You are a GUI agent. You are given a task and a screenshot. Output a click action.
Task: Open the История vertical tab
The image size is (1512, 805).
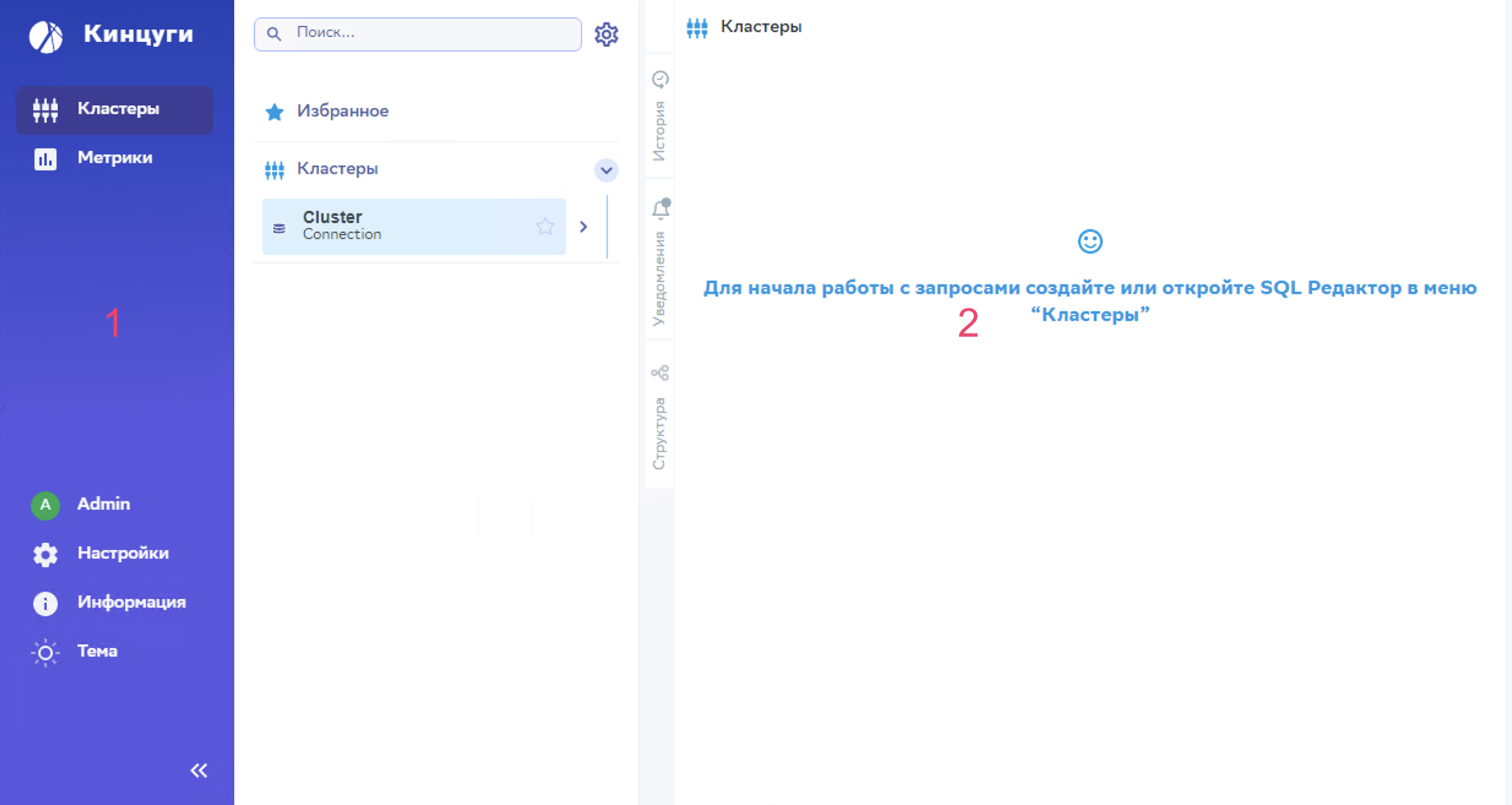(x=660, y=116)
